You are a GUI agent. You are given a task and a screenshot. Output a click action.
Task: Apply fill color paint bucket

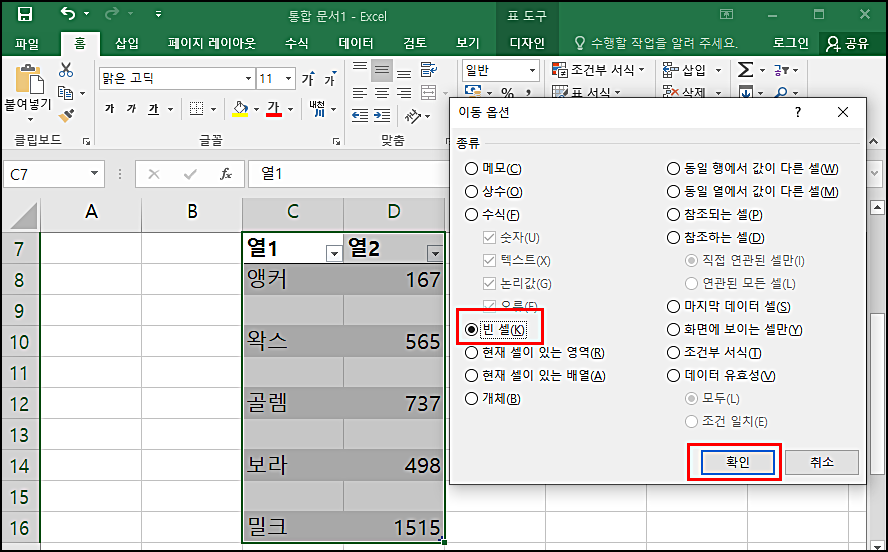240,109
